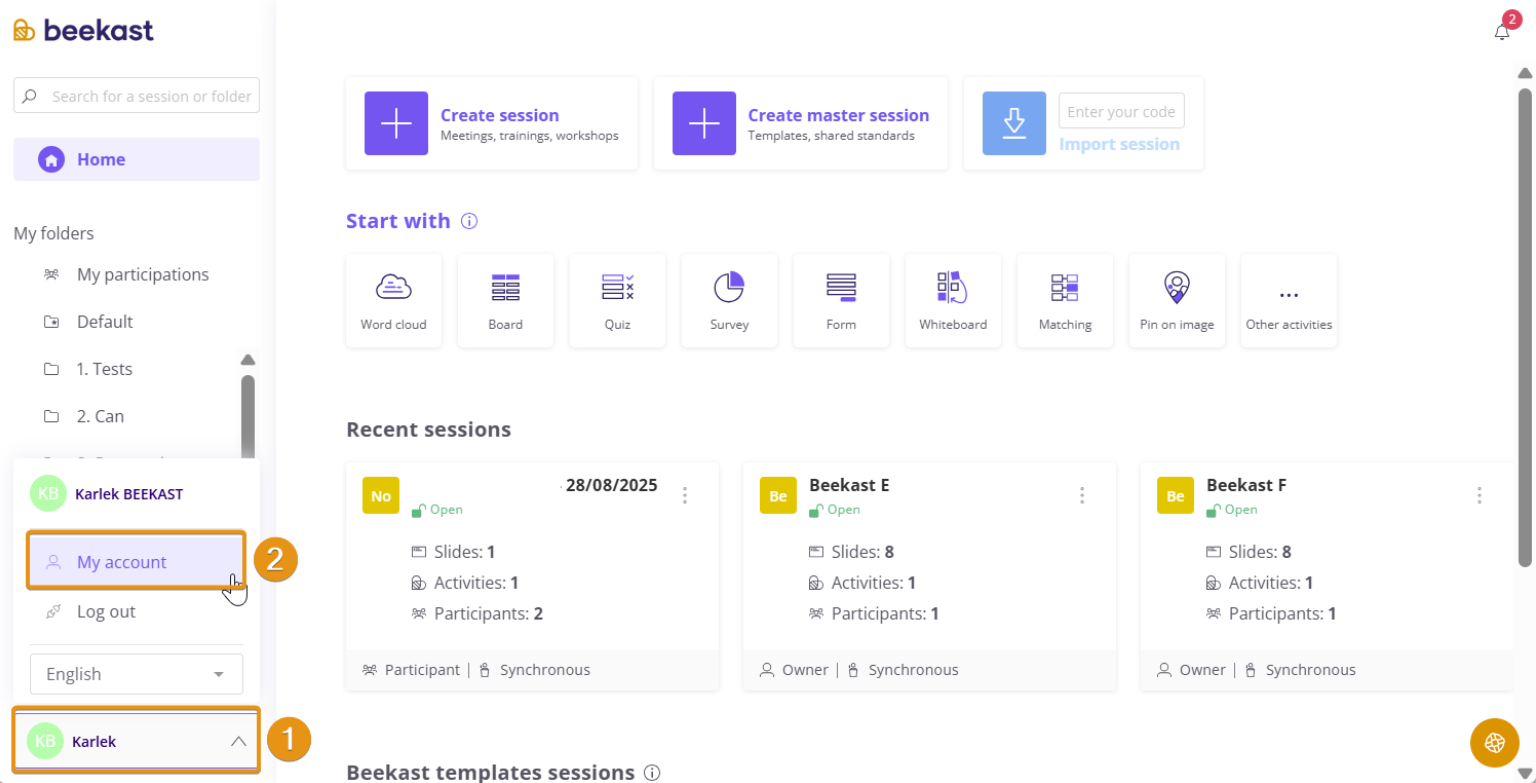Click Log out in user menu
The image size is (1536, 783).
pos(106,612)
